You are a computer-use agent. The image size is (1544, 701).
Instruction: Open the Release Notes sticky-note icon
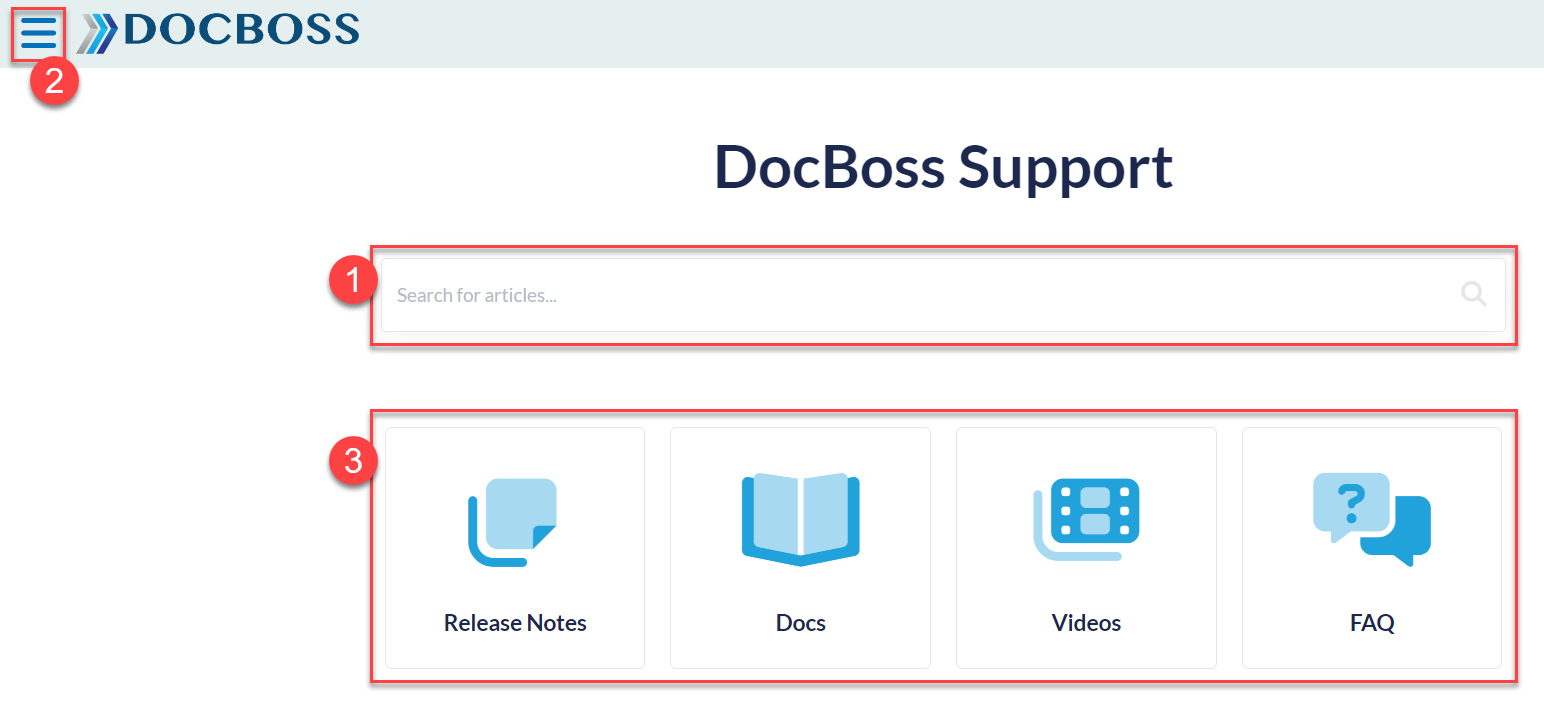coord(513,522)
